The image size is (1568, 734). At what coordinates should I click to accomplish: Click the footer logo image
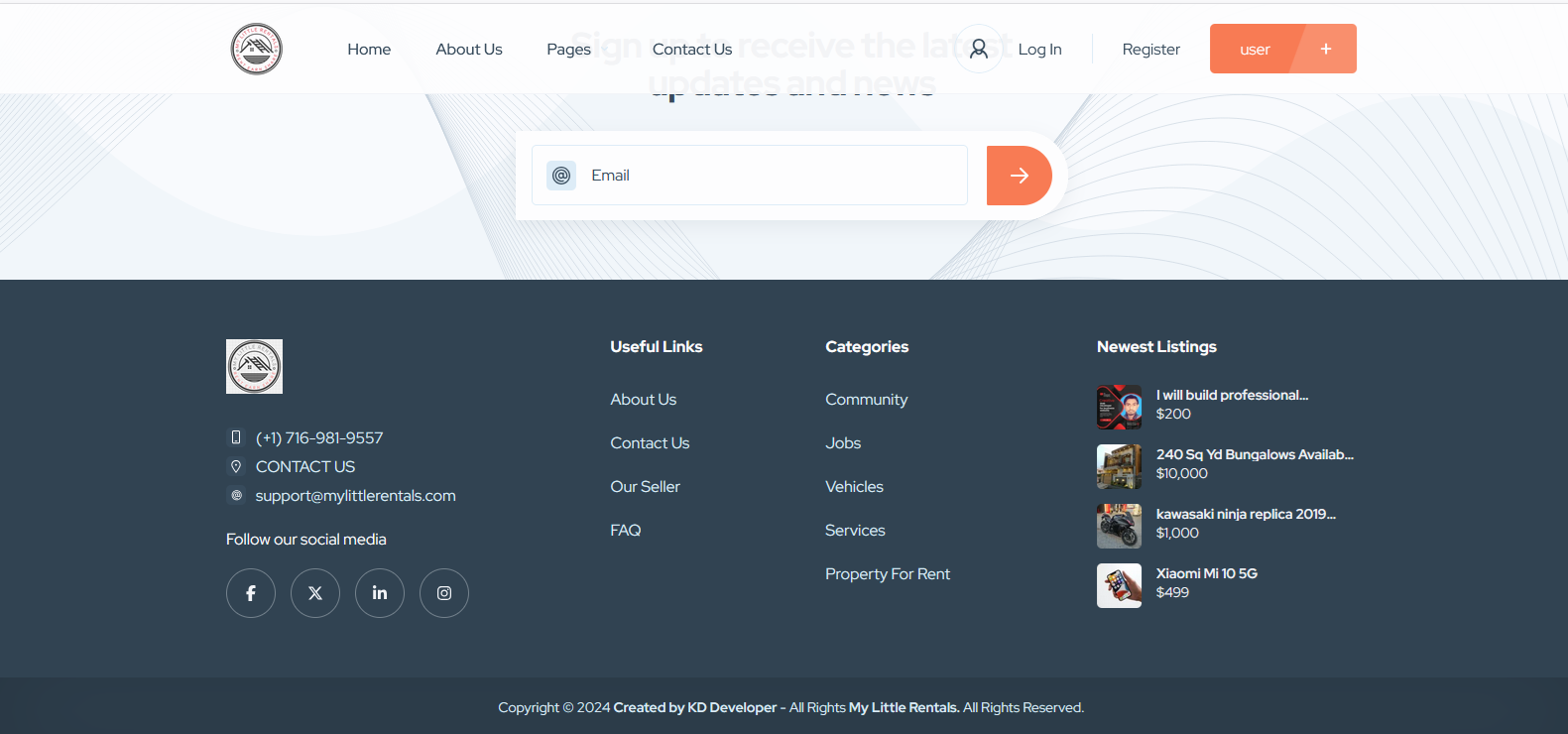(254, 366)
